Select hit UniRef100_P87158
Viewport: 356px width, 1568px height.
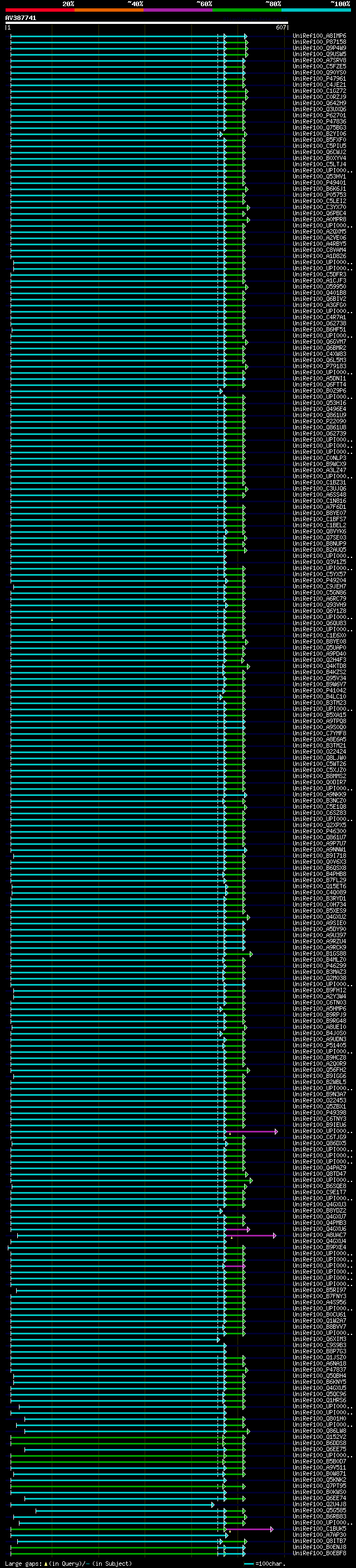(x=319, y=42)
